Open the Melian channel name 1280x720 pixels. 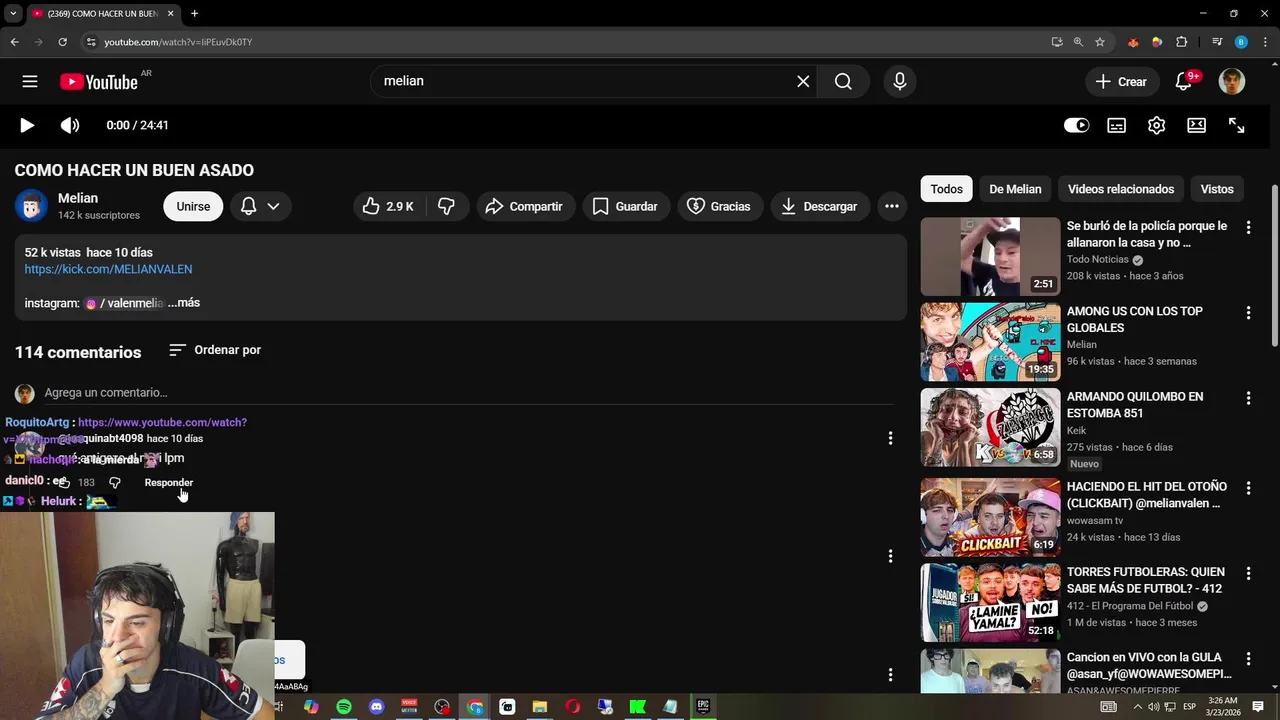(x=78, y=198)
